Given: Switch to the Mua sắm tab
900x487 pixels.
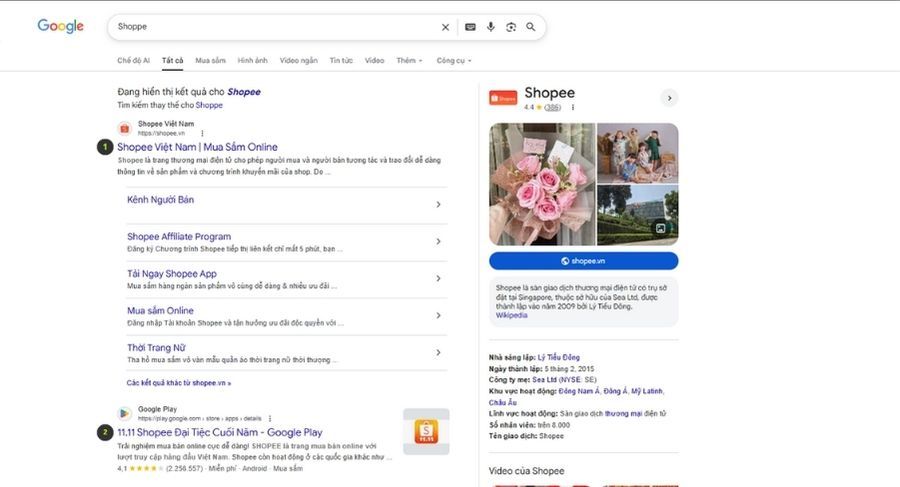Looking at the screenshot, I should (x=211, y=60).
